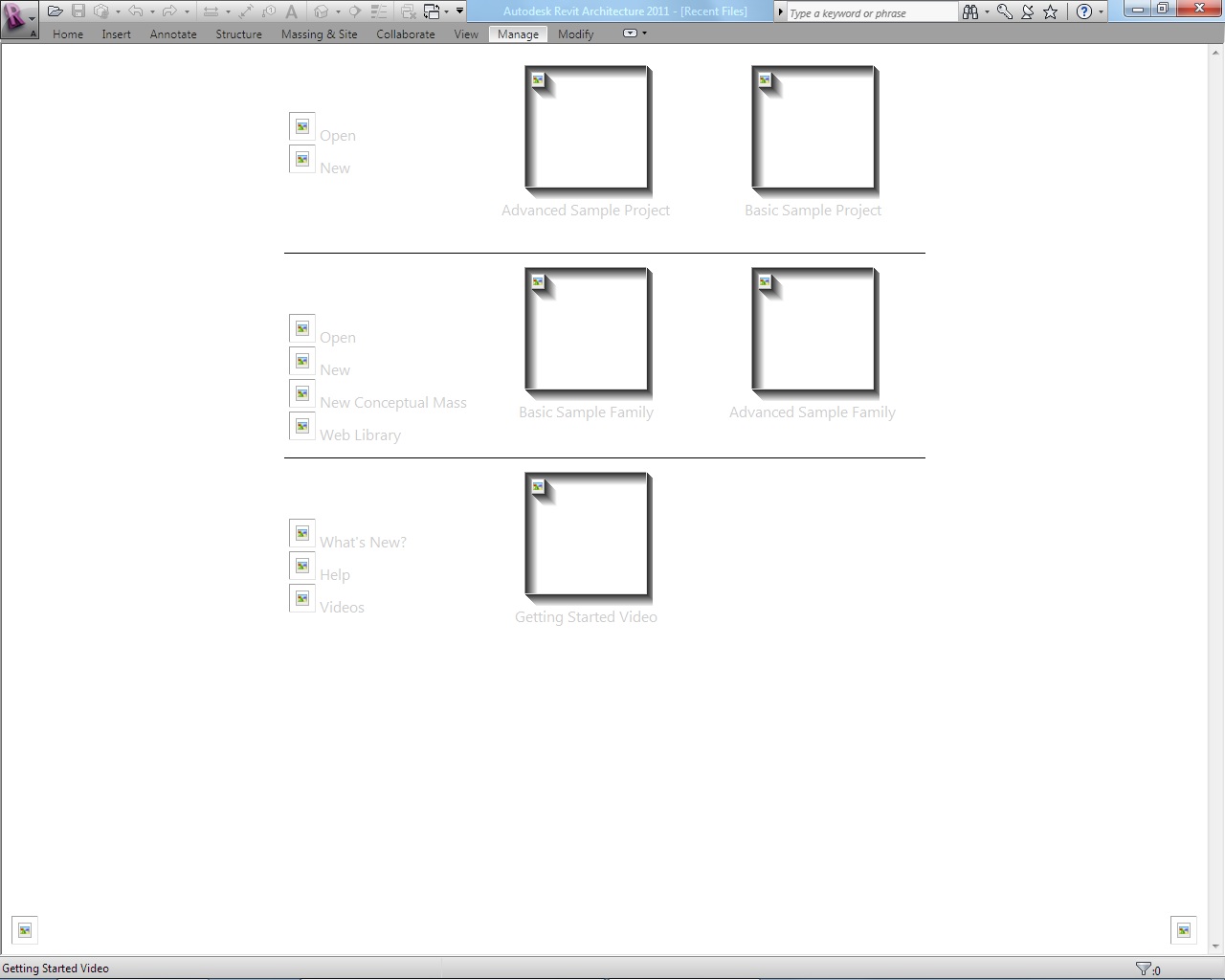Screen dimensions: 1225x980
Task: Click the New Conceptual Mass link
Action: tap(393, 403)
